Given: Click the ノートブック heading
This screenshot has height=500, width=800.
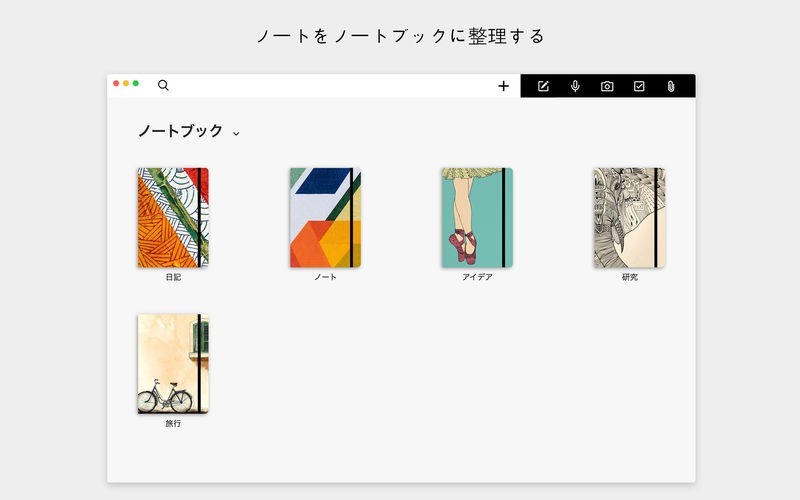Looking at the screenshot, I should click(x=181, y=131).
